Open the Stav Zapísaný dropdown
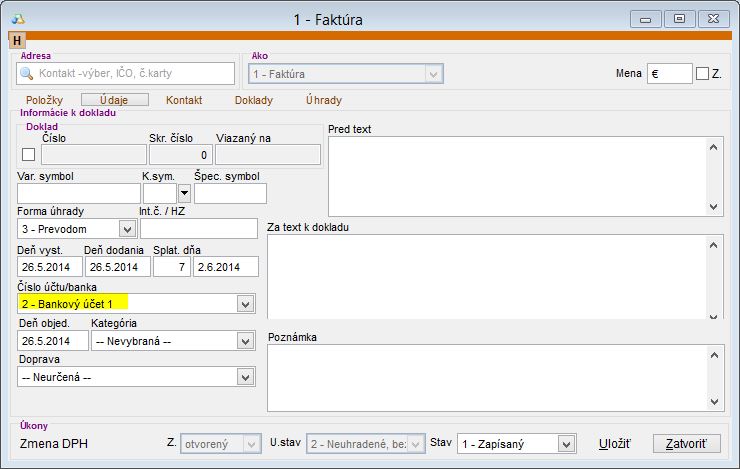This screenshot has width=740, height=469. pyautogui.click(x=566, y=443)
